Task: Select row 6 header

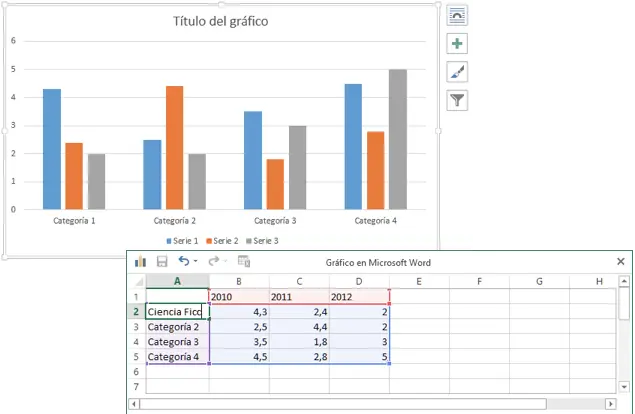Action: coord(137,371)
